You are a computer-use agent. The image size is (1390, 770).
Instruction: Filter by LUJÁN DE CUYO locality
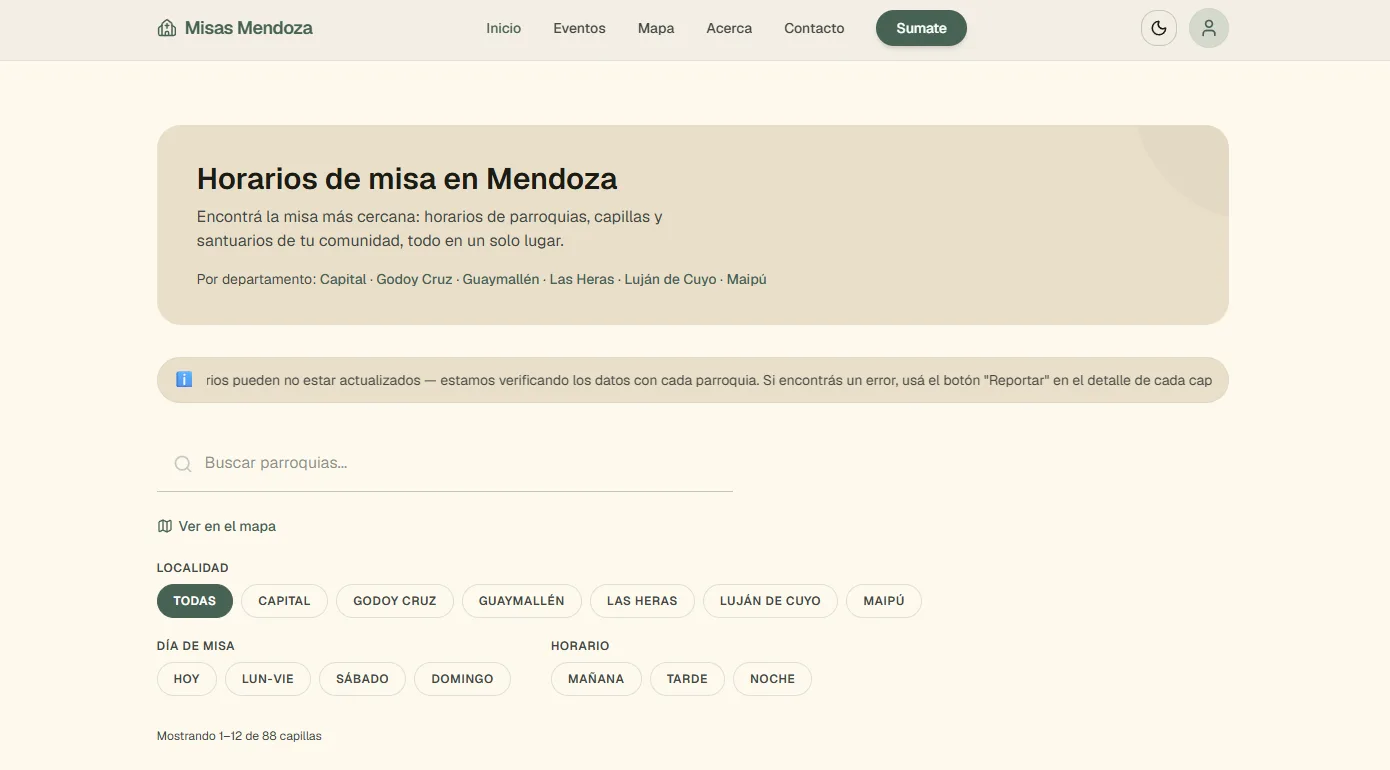pos(770,601)
